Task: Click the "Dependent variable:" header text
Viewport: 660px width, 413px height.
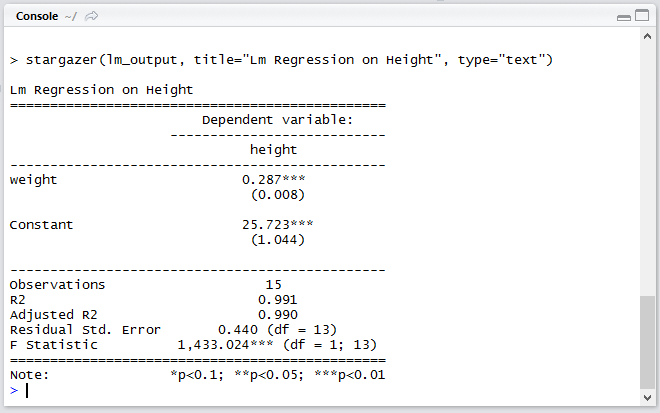Action: click(x=278, y=119)
